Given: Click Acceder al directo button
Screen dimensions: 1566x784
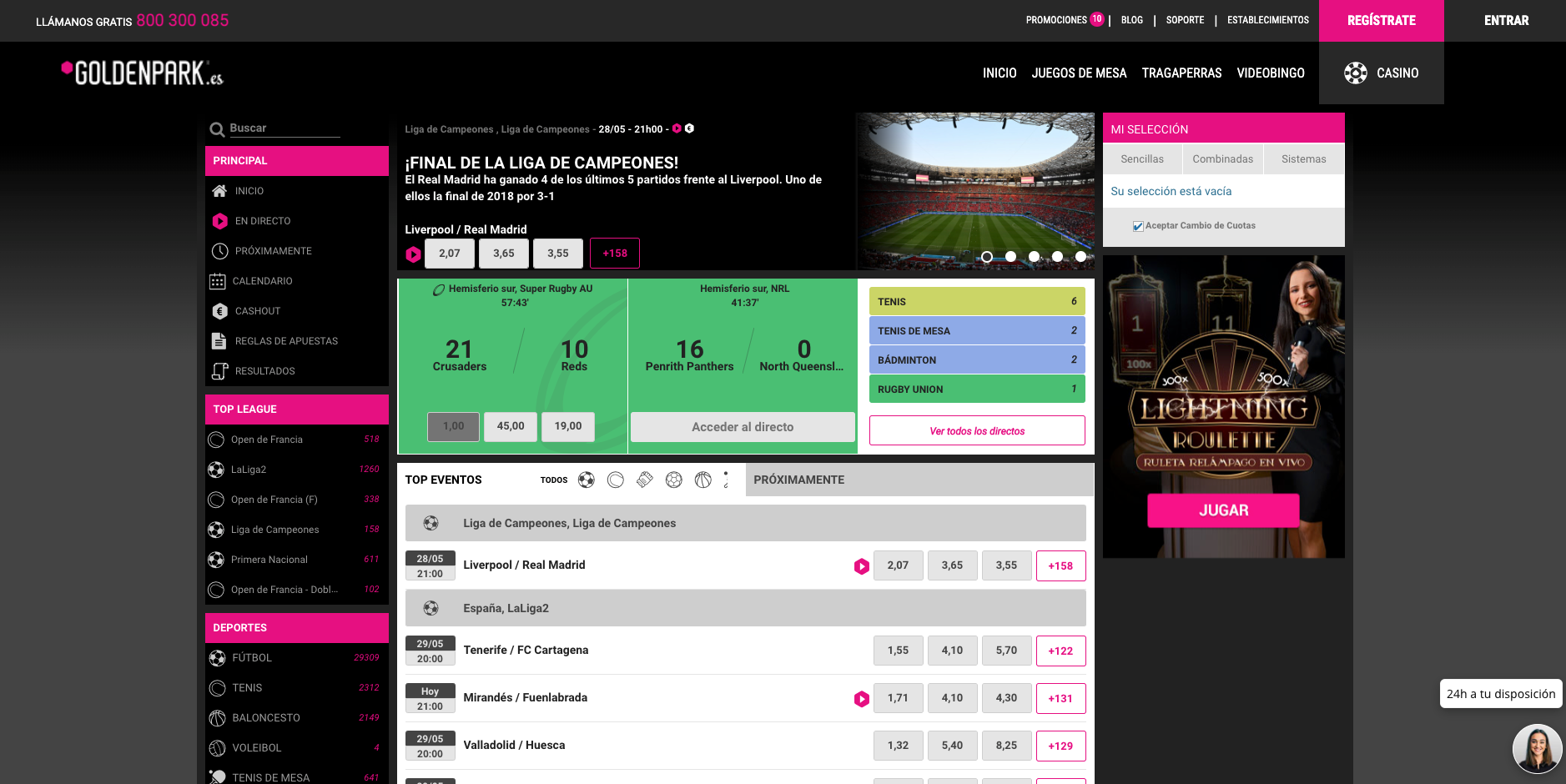Looking at the screenshot, I should pos(743,427).
